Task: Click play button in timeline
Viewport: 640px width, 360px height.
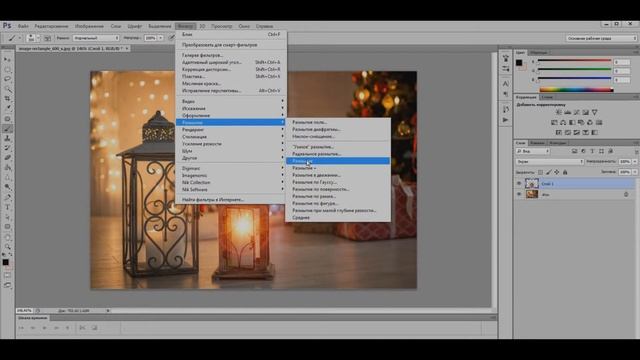Action: [x=44, y=328]
